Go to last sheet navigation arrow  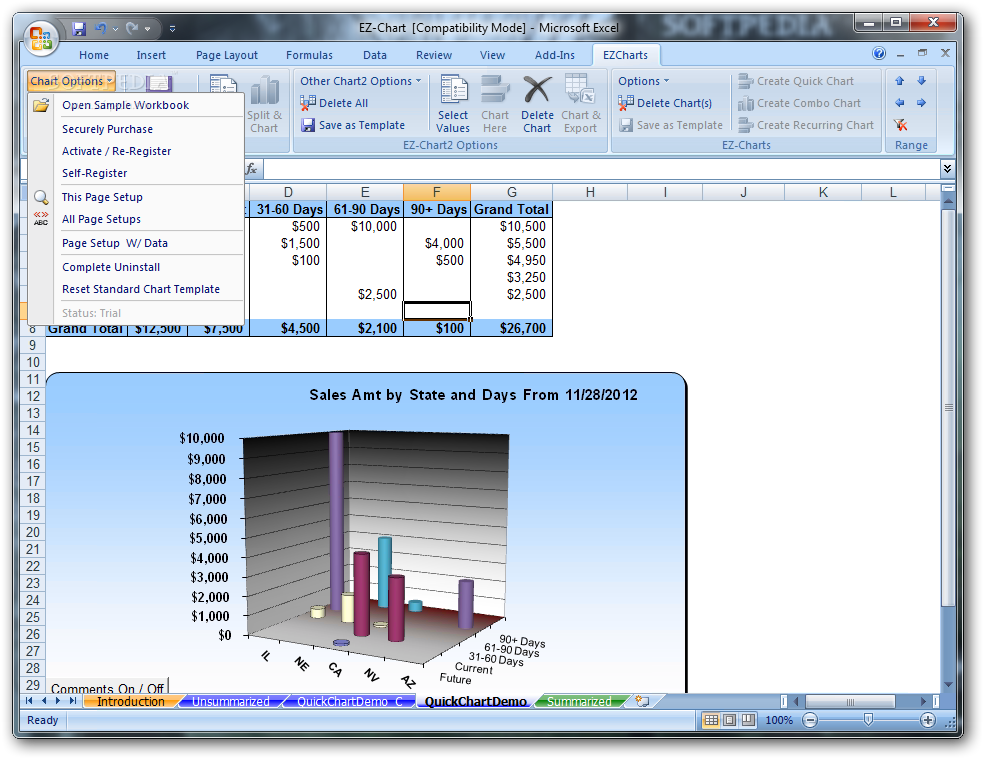pyautogui.click(x=73, y=701)
